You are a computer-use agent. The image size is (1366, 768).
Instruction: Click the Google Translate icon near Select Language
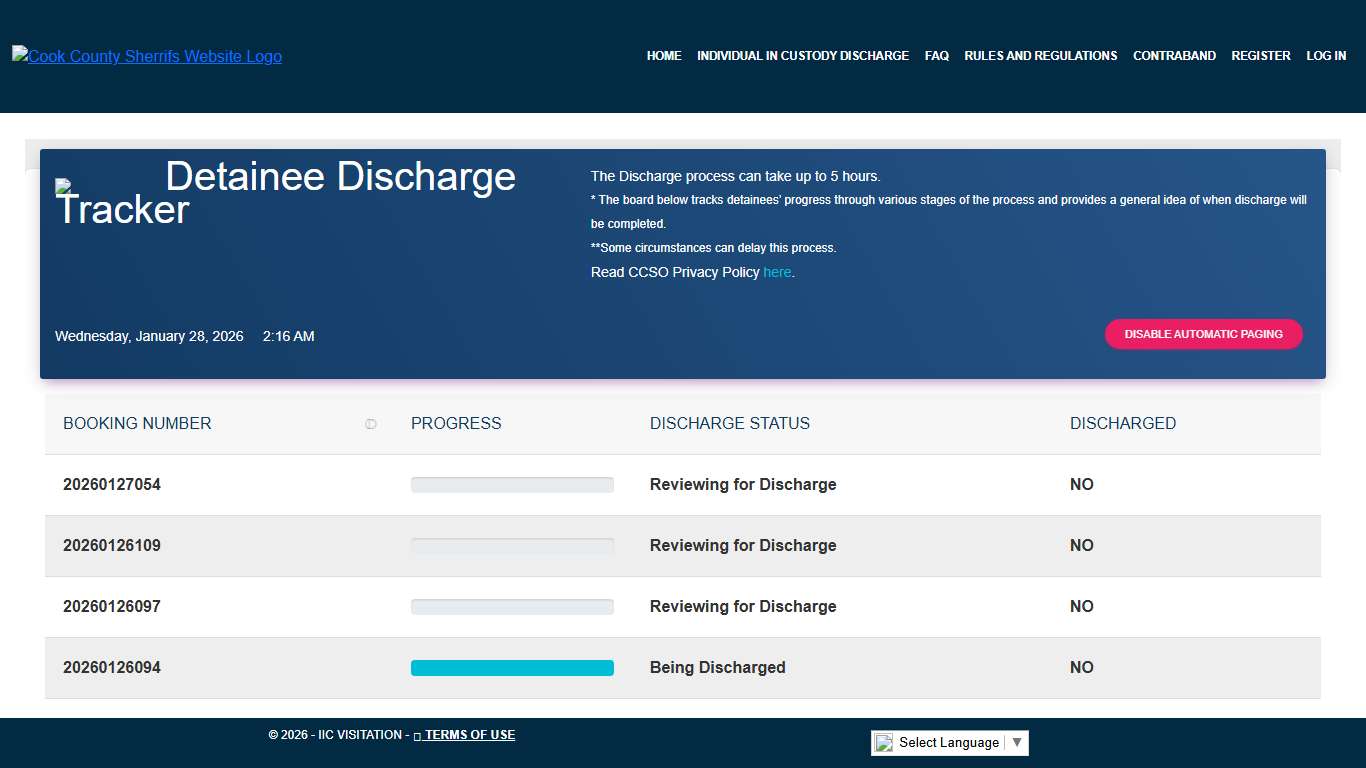883,742
